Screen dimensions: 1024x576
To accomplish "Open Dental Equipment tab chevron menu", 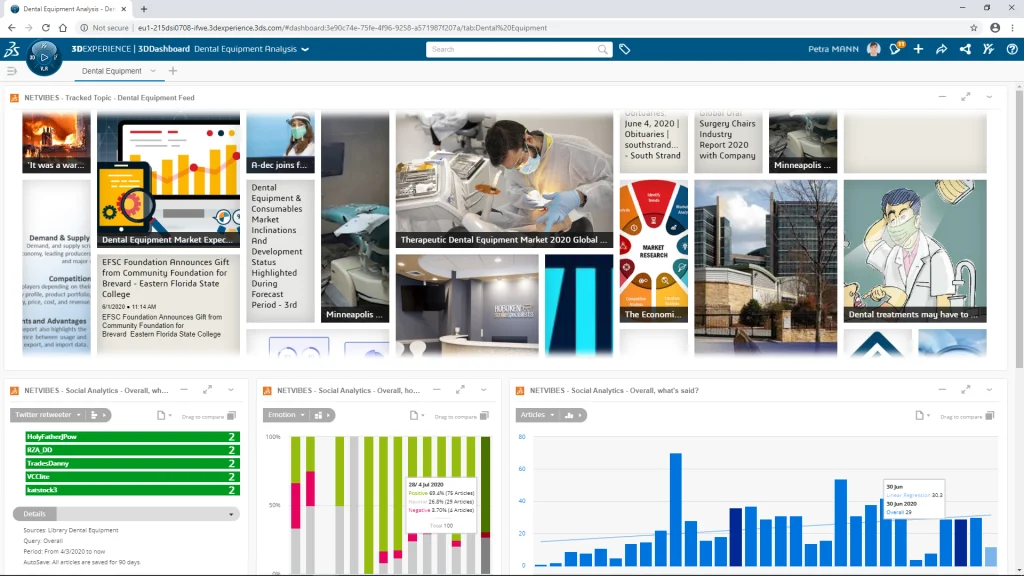I will [153, 71].
